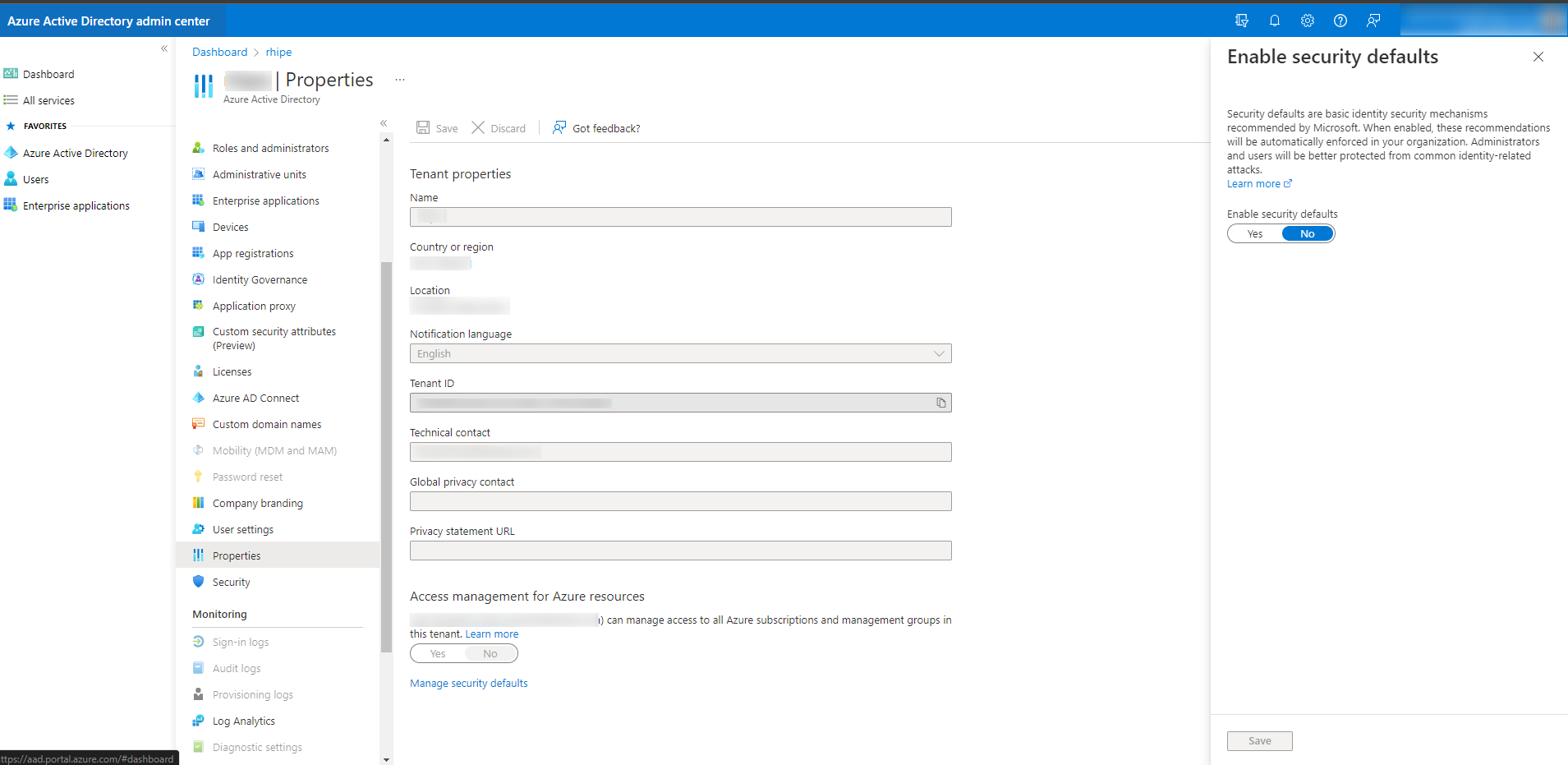1568x765 pixels.
Task: Set Enable security defaults to Yes
Action: 1254,233
